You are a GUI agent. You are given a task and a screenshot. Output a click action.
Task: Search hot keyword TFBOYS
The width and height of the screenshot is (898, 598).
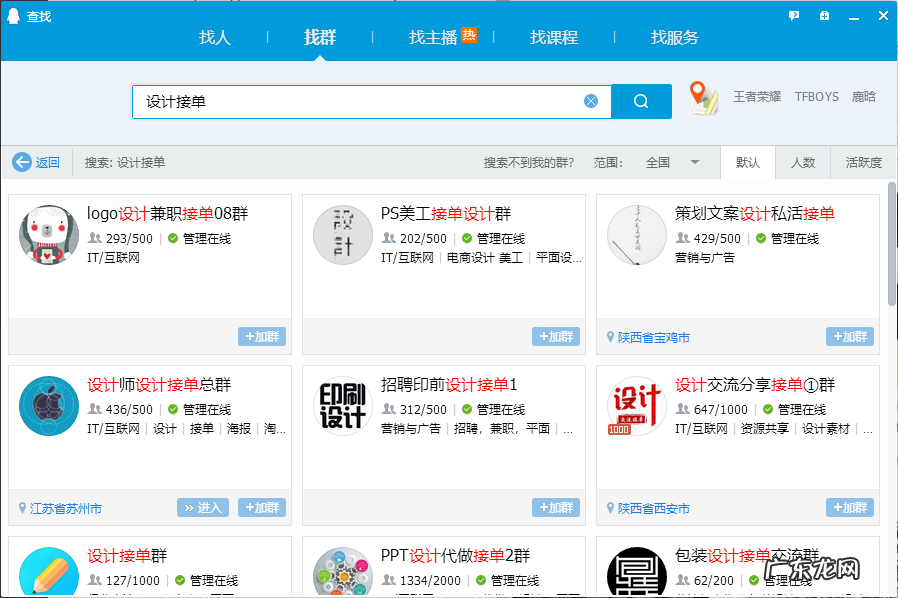pos(817,96)
